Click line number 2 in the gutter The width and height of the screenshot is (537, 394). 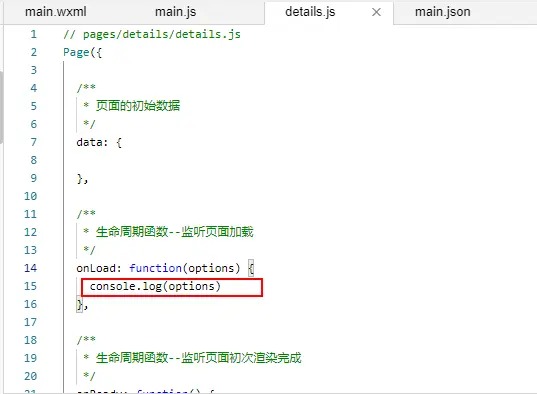pos(33,52)
